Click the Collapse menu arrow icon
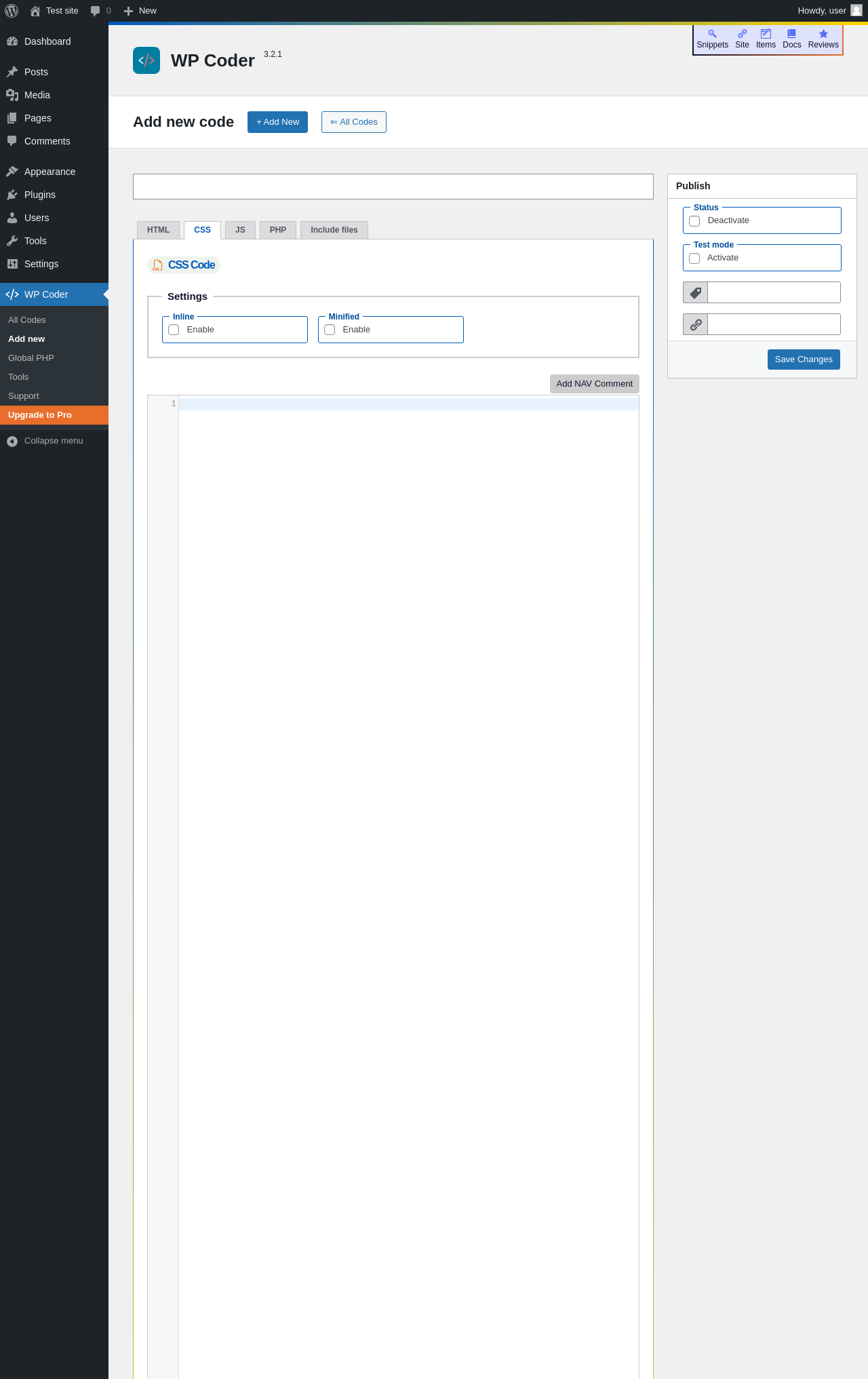The height and width of the screenshot is (1379, 868). tap(12, 441)
